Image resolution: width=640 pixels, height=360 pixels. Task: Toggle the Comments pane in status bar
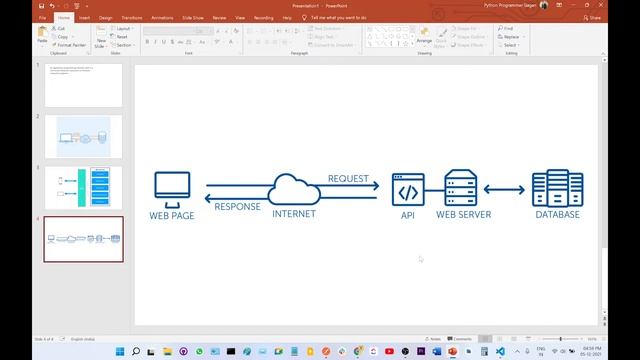pos(460,339)
